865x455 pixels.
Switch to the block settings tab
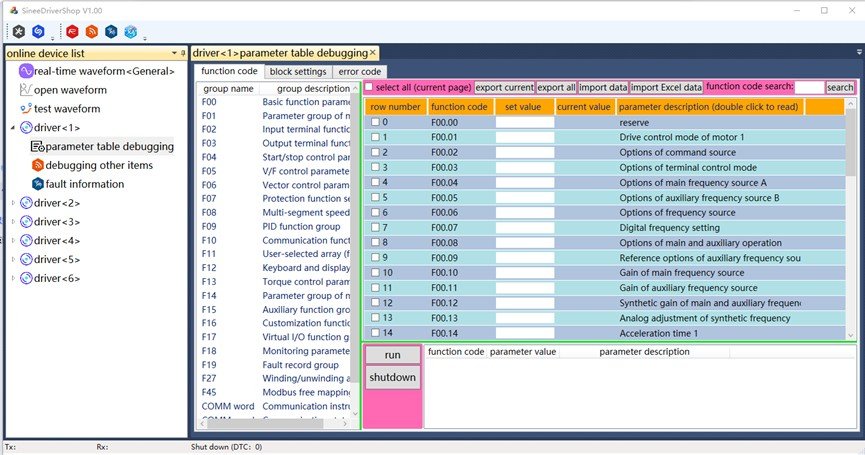pyautogui.click(x=297, y=72)
